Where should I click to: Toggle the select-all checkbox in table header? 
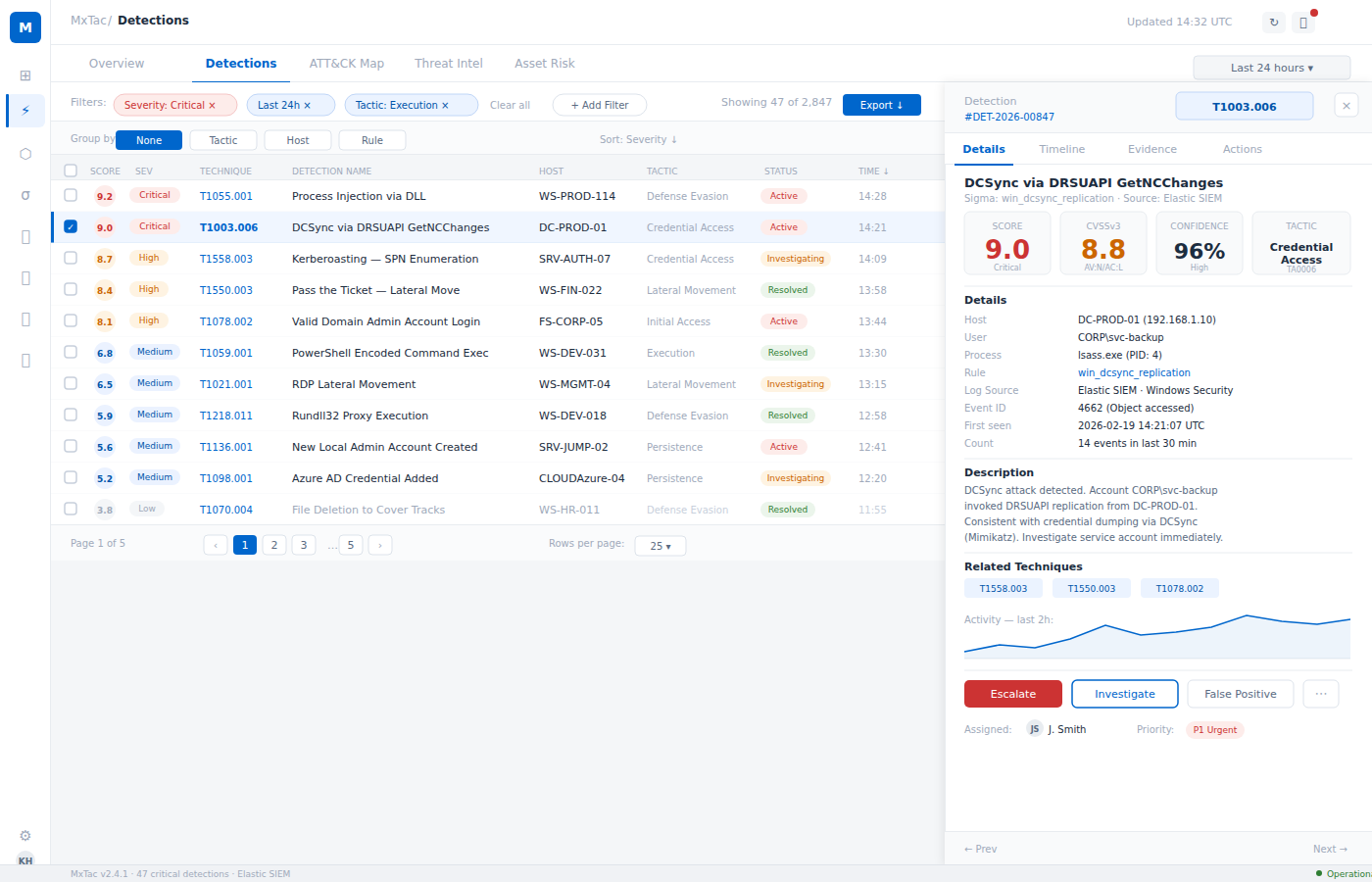[70, 170]
